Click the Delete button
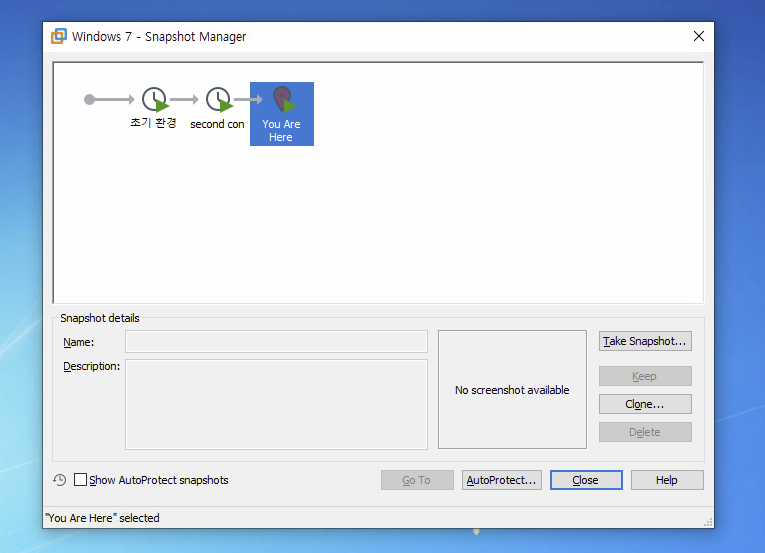 (645, 432)
